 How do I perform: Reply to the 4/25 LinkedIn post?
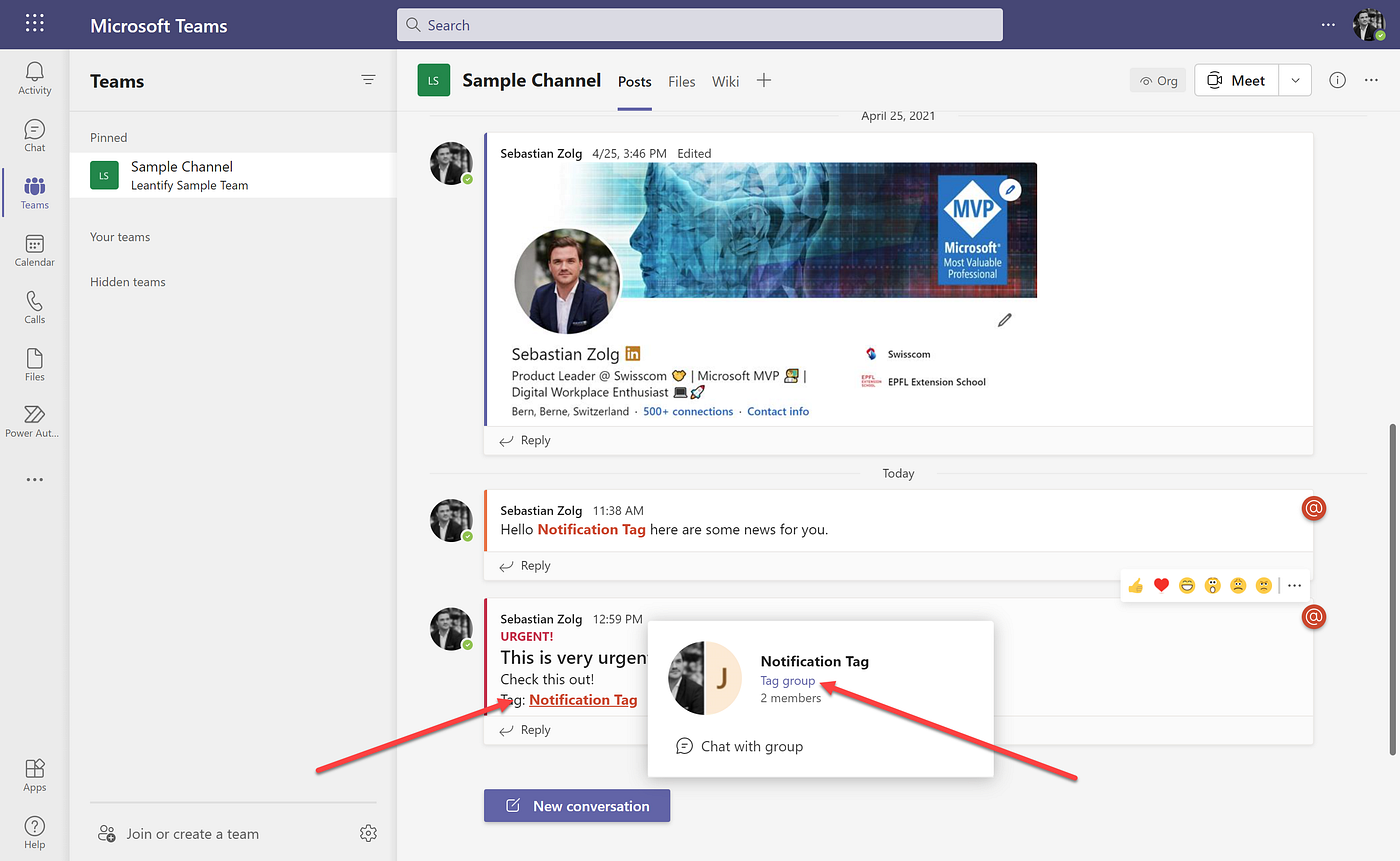pos(525,440)
